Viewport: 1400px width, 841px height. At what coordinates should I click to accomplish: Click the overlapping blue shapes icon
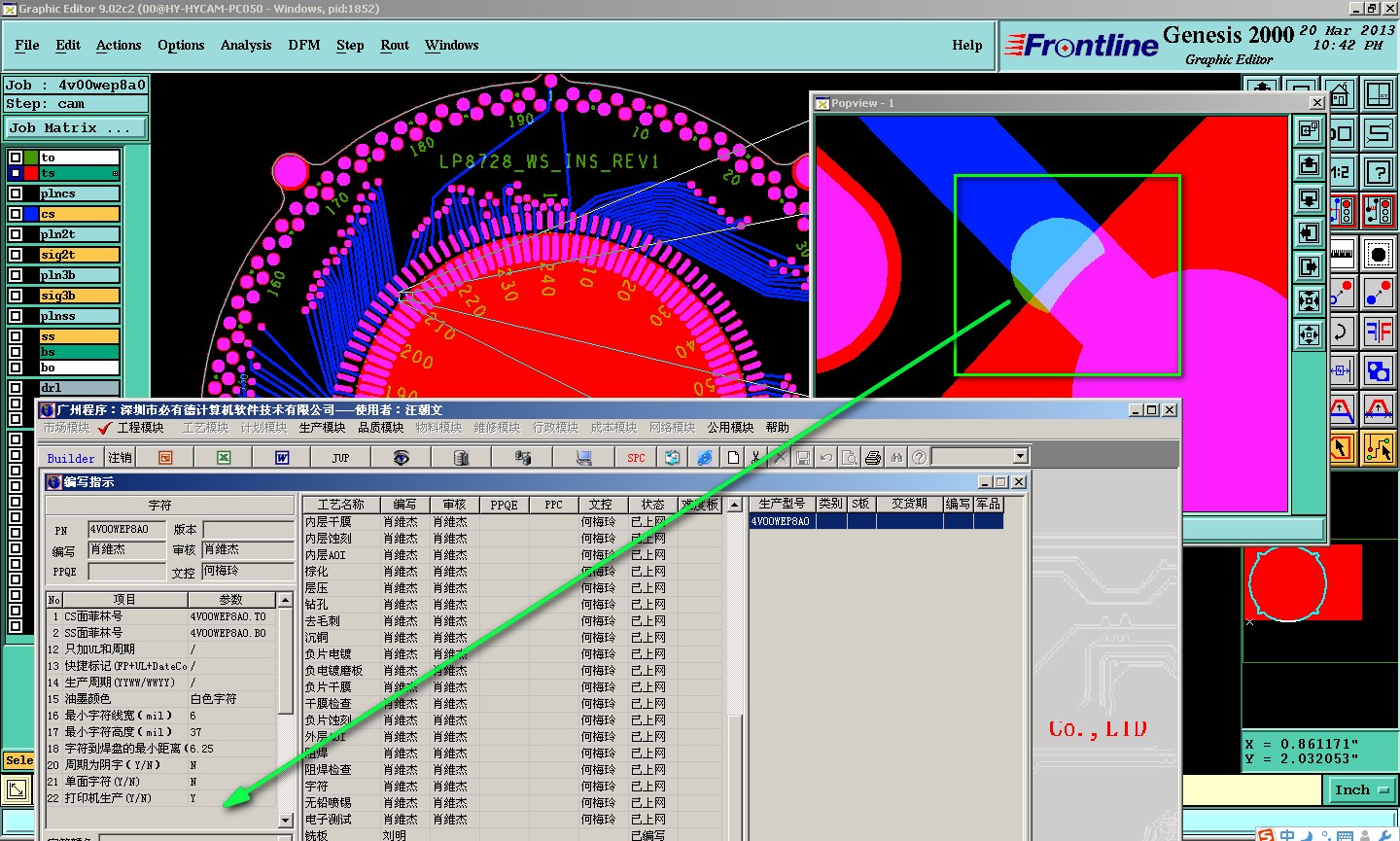coord(1379,370)
